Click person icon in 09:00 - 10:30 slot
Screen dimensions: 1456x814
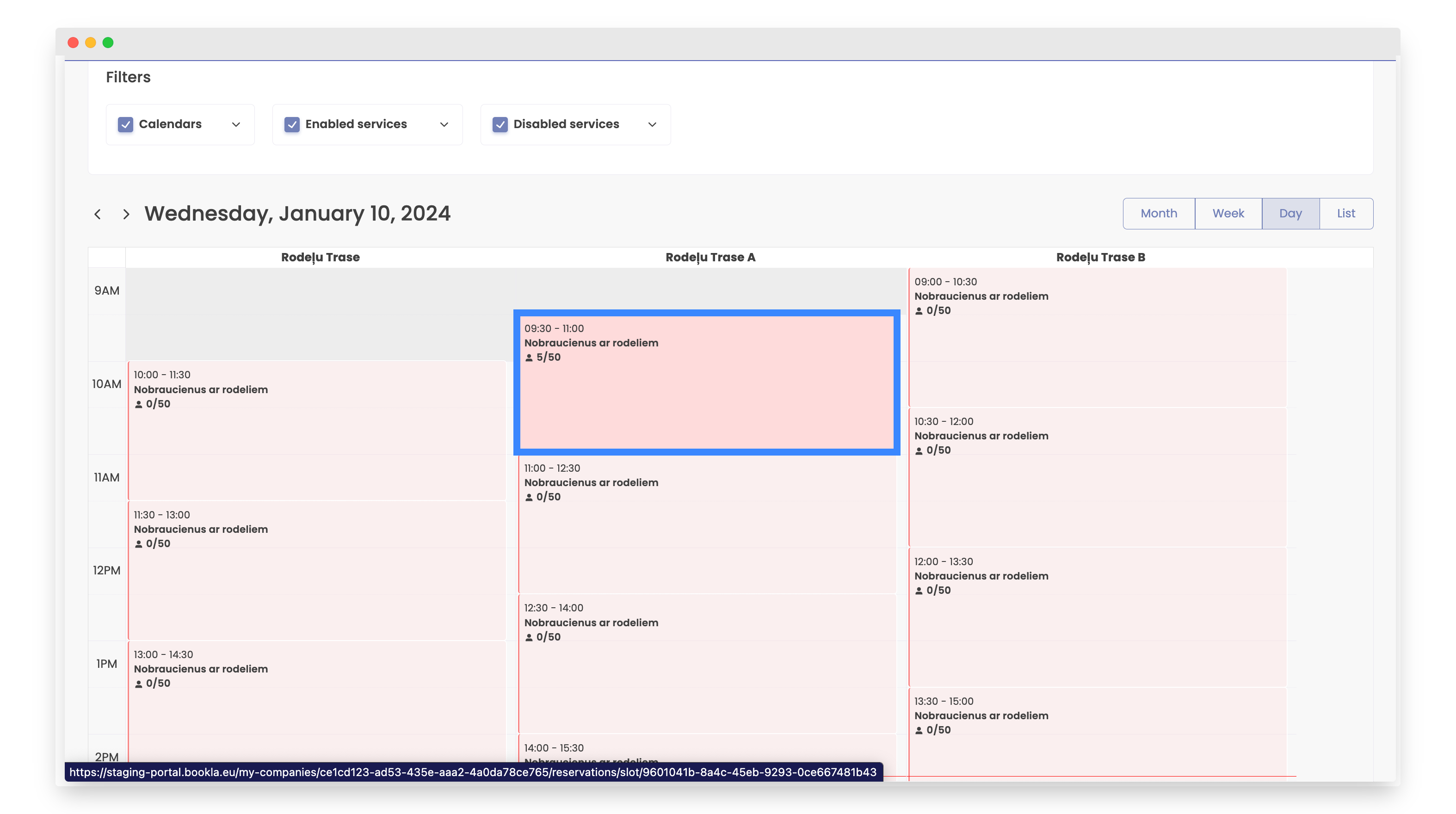919,311
